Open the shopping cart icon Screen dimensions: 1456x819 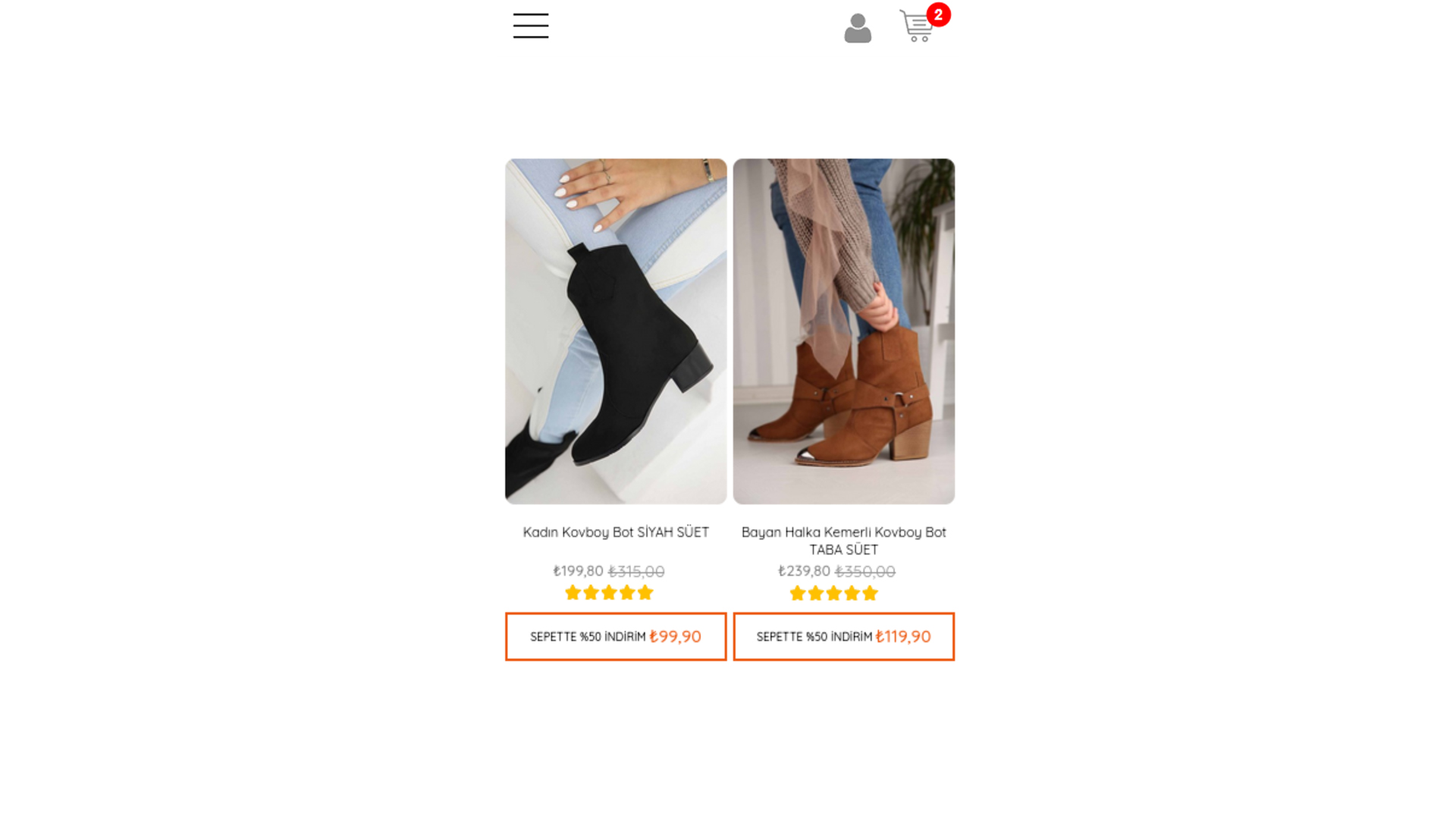click(917, 27)
